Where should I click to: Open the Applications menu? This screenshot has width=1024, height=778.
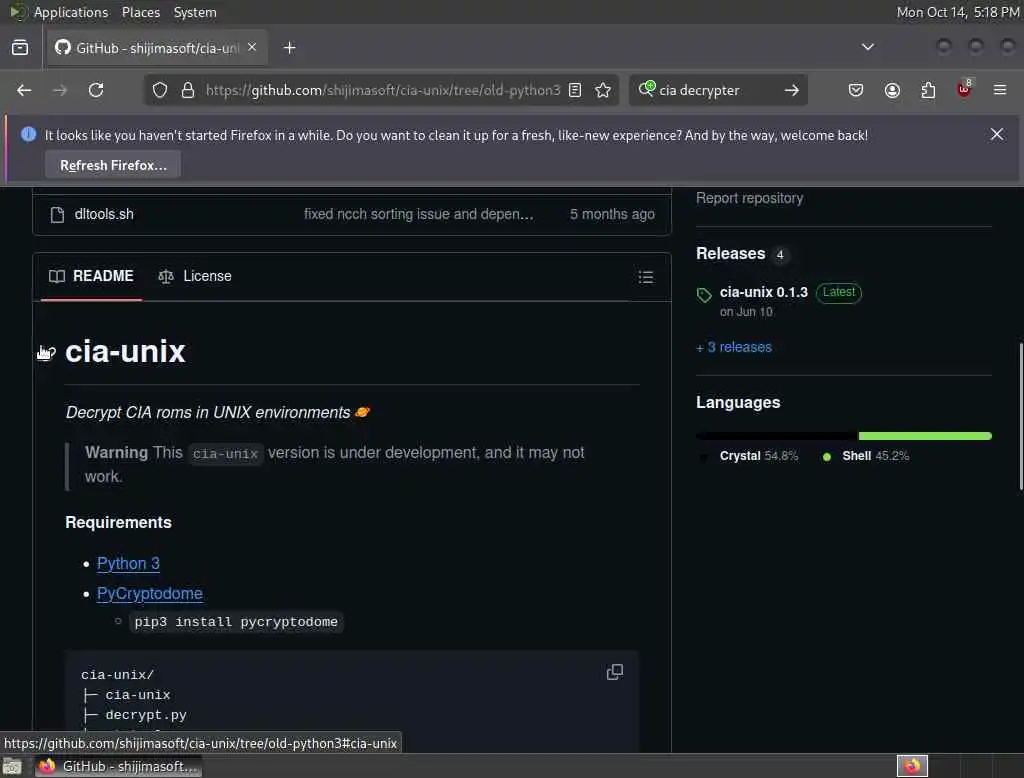(71, 12)
